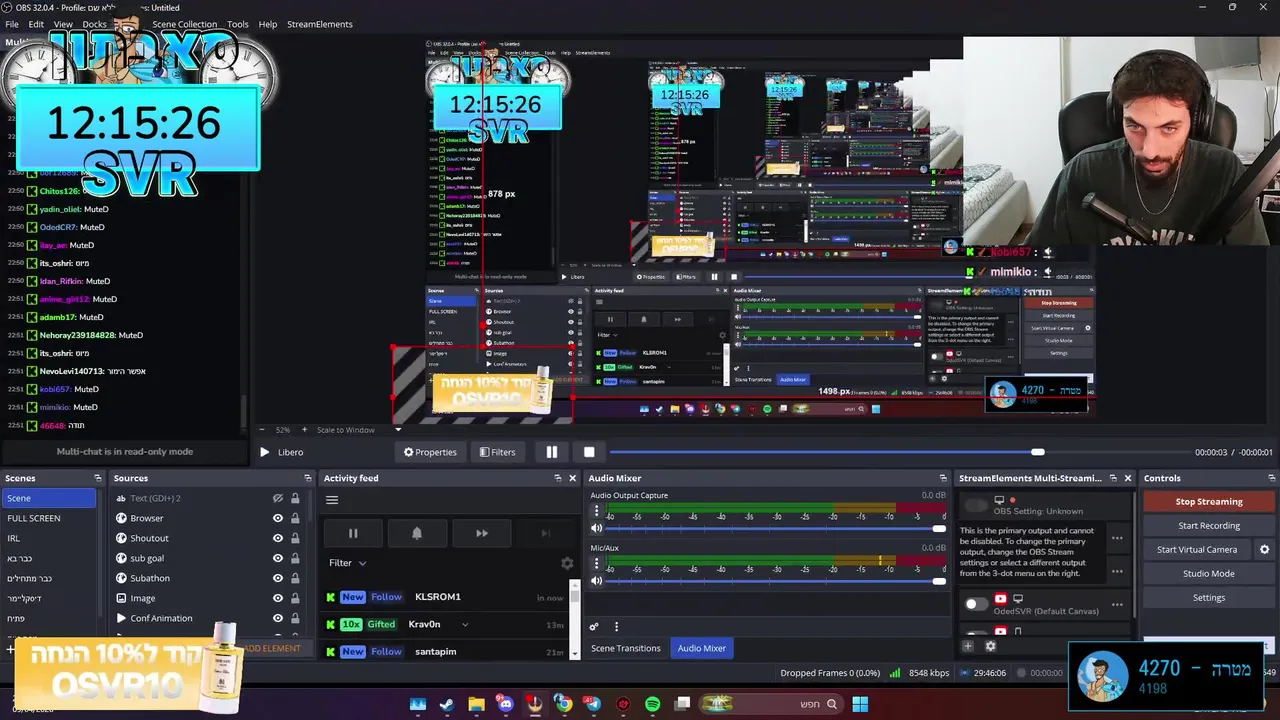This screenshot has width=1280, height=720.
Task: Open the Activity feed Filter dropdown
Action: point(347,563)
